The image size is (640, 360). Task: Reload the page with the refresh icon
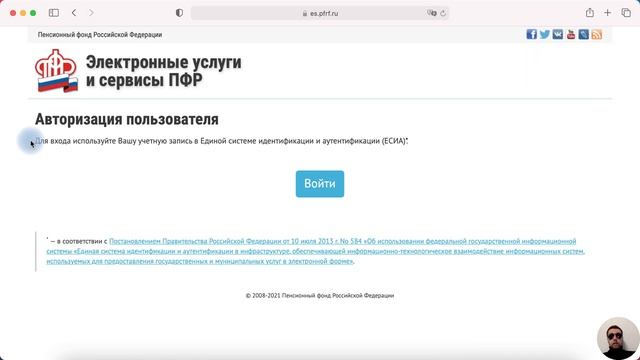click(x=443, y=13)
